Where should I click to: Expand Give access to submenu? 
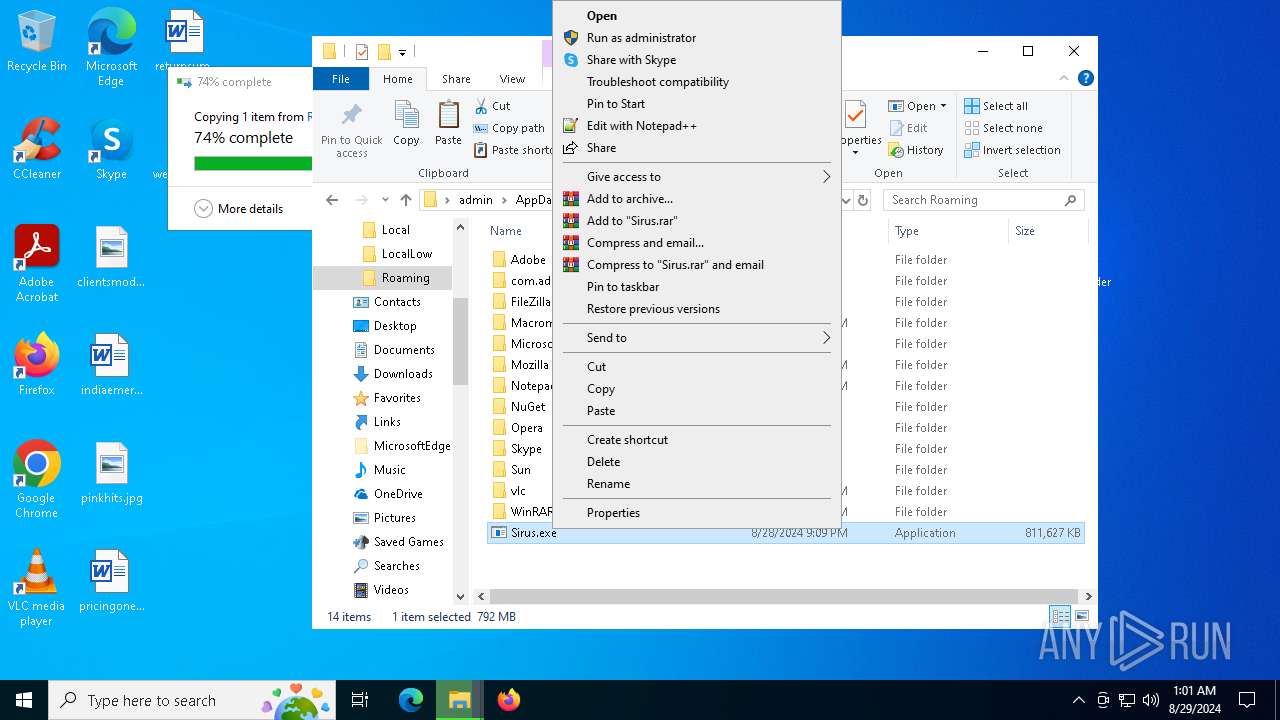tap(696, 177)
